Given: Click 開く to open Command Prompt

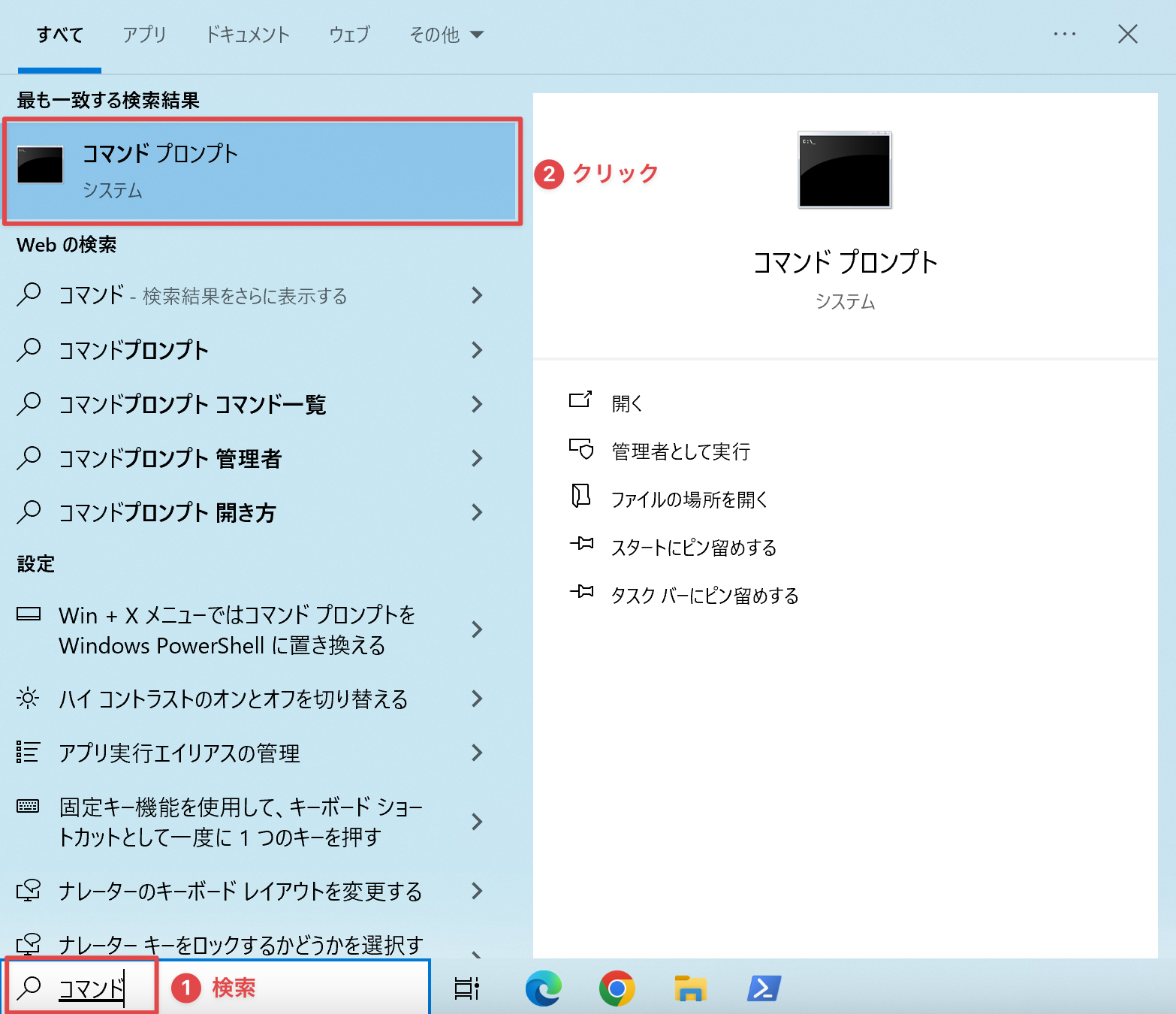Looking at the screenshot, I should click(627, 403).
